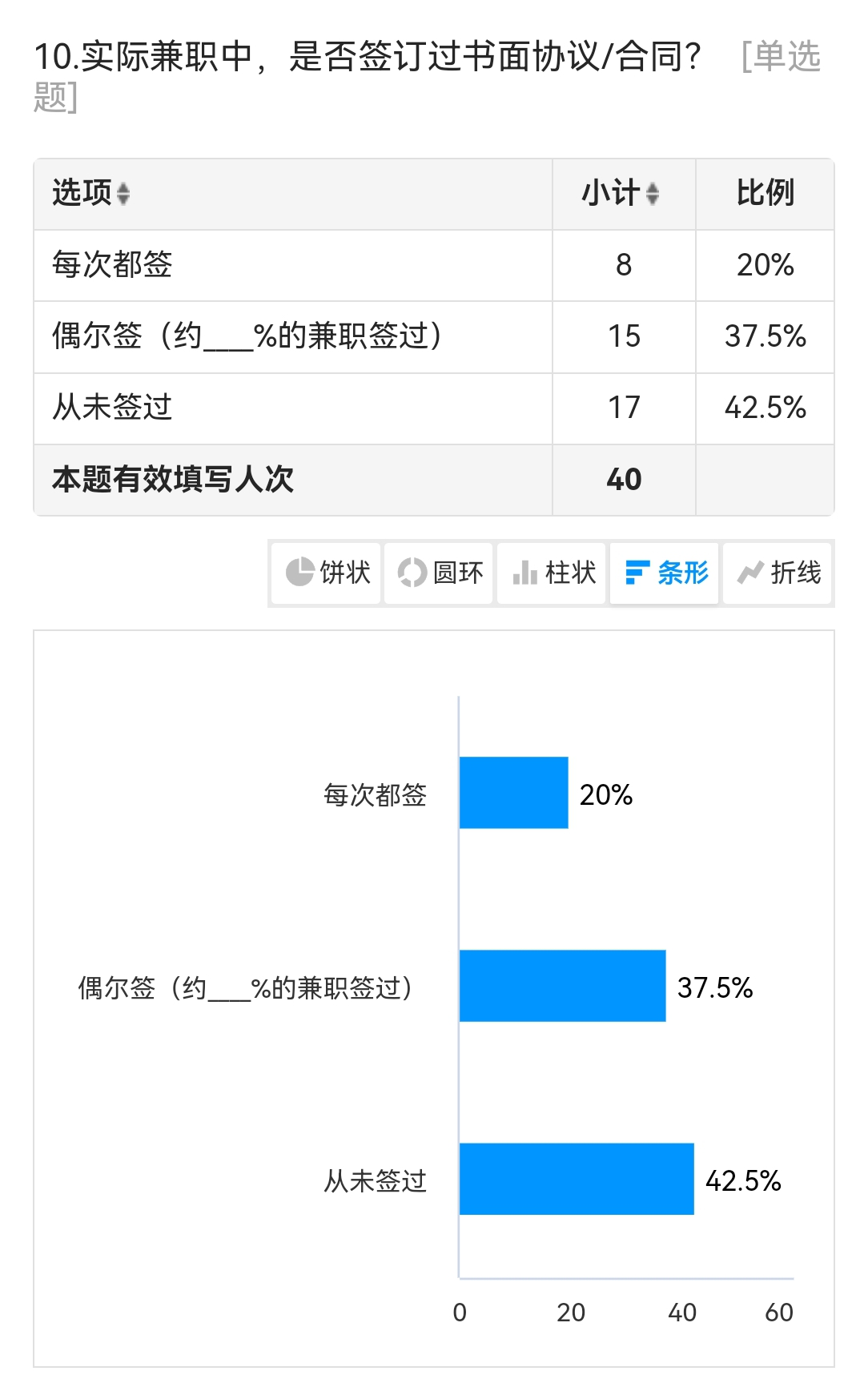
Task: Click the 37.5% bar for 偶尔签
Action: (x=563, y=986)
